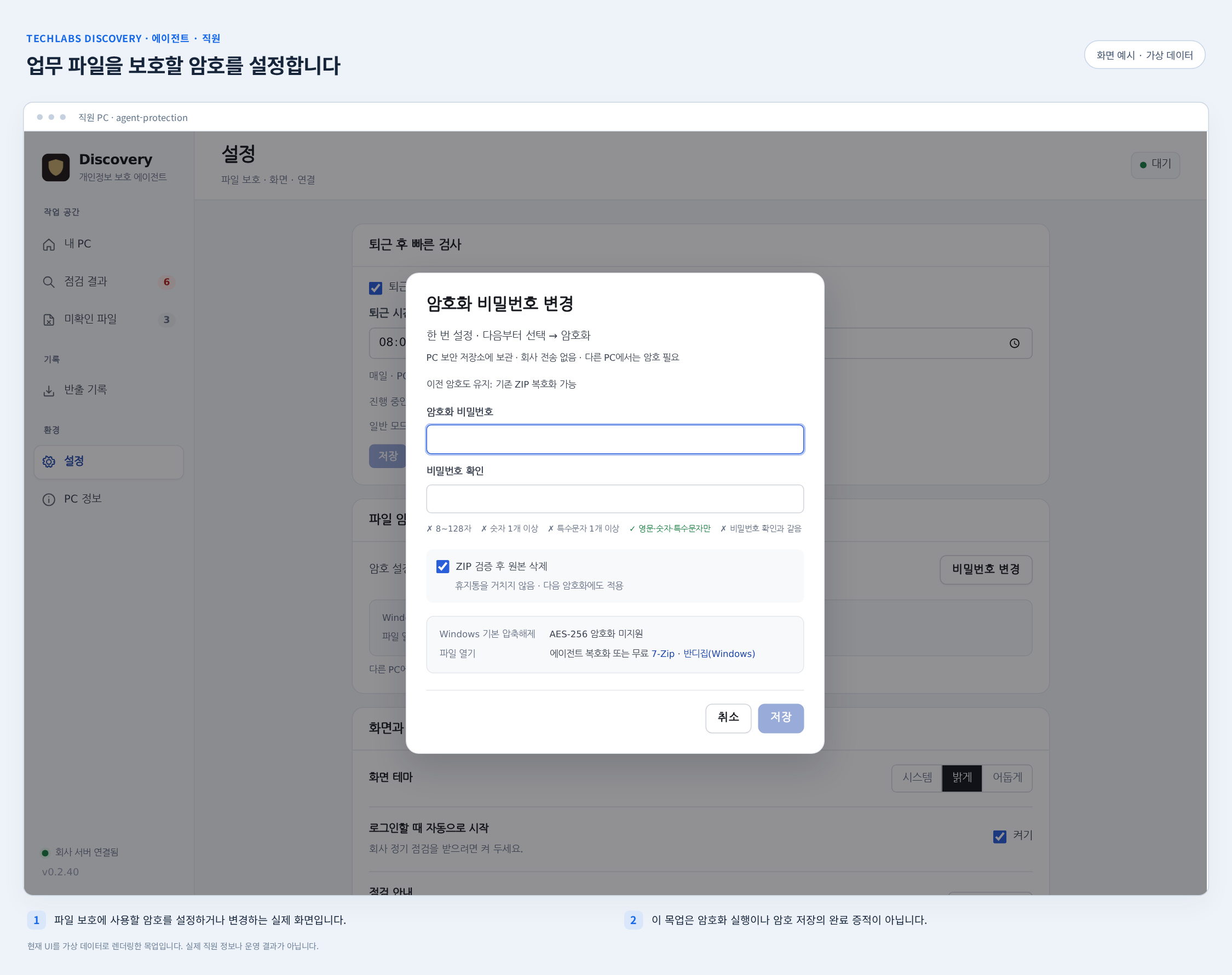Click '8~128자' rule text

click(453, 529)
